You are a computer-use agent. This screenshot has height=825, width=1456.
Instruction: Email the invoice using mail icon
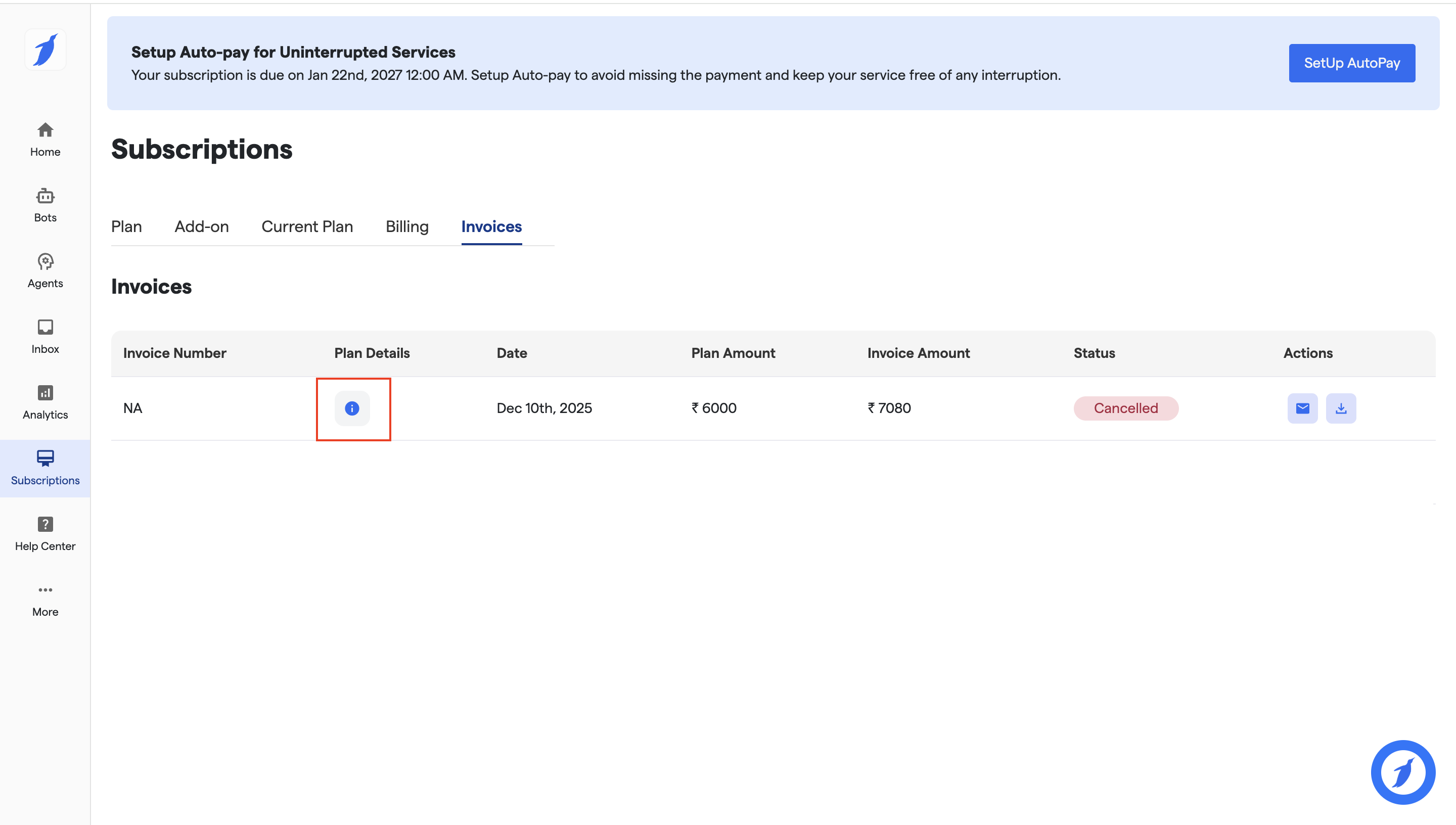(1302, 408)
